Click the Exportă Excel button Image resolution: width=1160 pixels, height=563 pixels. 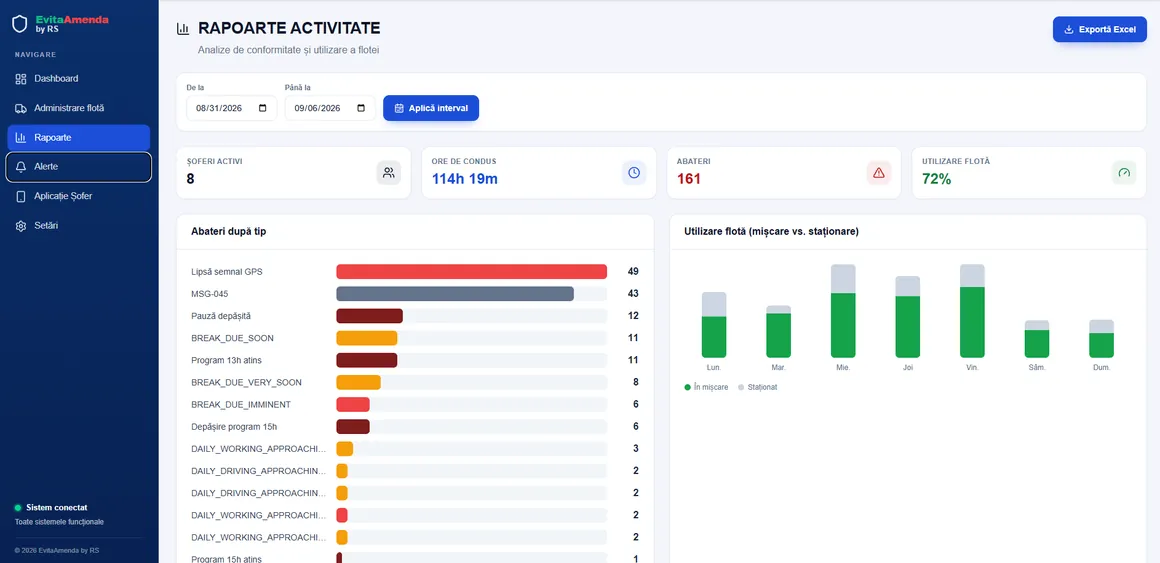coord(1100,30)
